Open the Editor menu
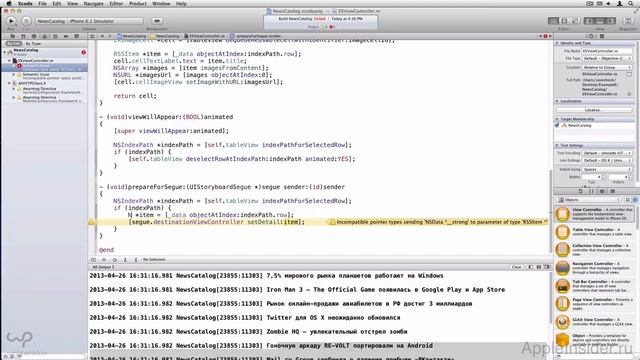 116,3
